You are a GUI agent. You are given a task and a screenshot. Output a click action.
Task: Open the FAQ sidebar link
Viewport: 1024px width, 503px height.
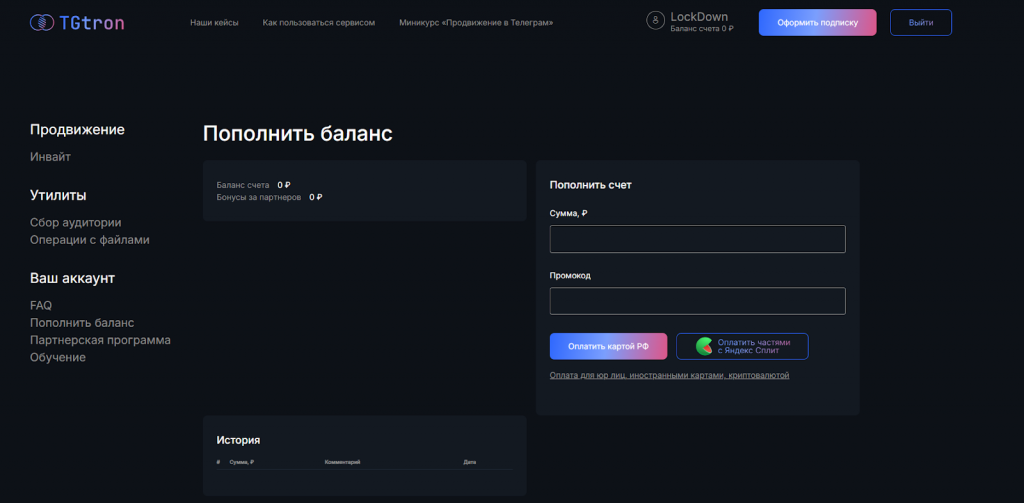click(x=41, y=305)
